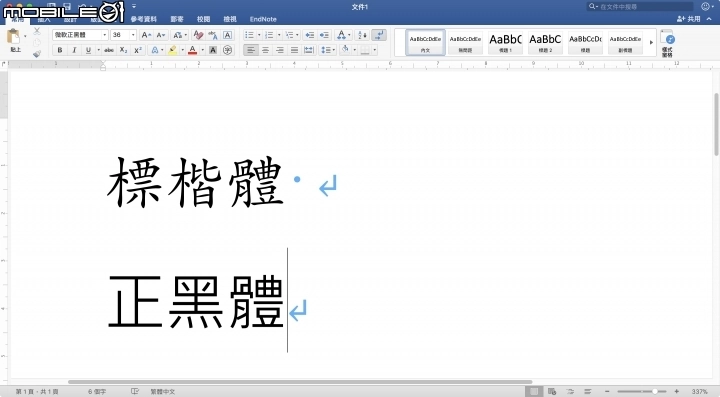Viewport: 720px width, 397px height.
Task: Click the Enclosed Character circle icon
Action: click(227, 50)
